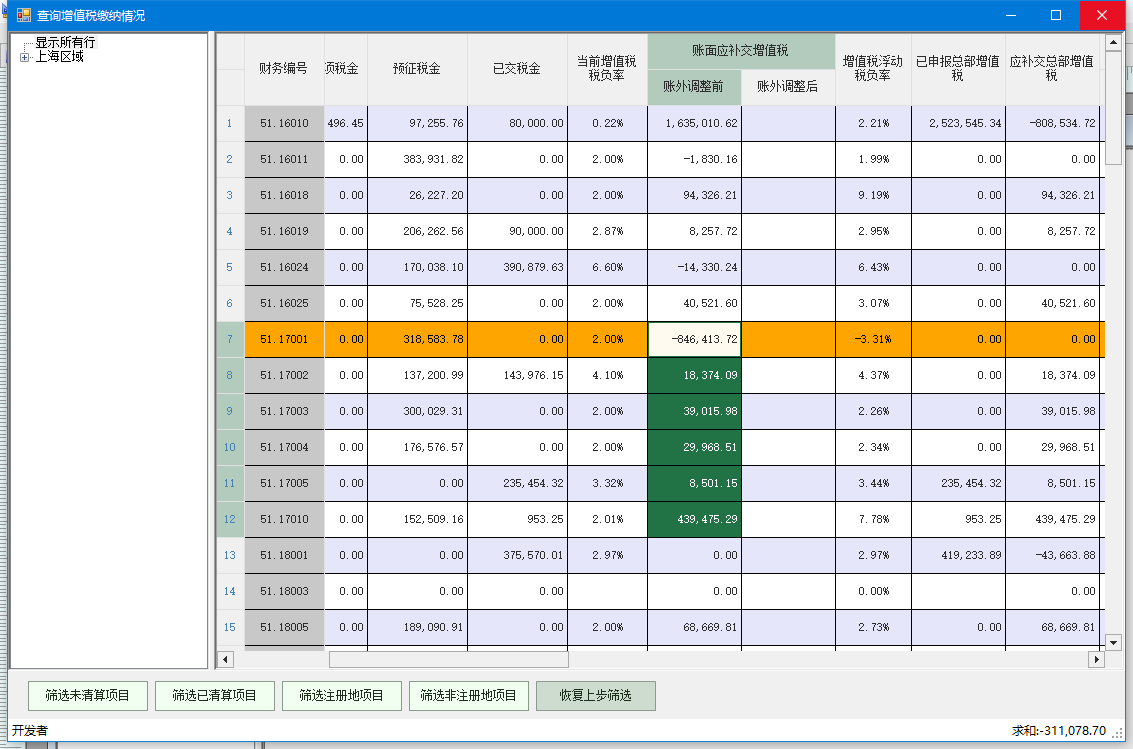Click the 当前增值税税负率 column header
This screenshot has height=749, width=1133.
pos(607,69)
